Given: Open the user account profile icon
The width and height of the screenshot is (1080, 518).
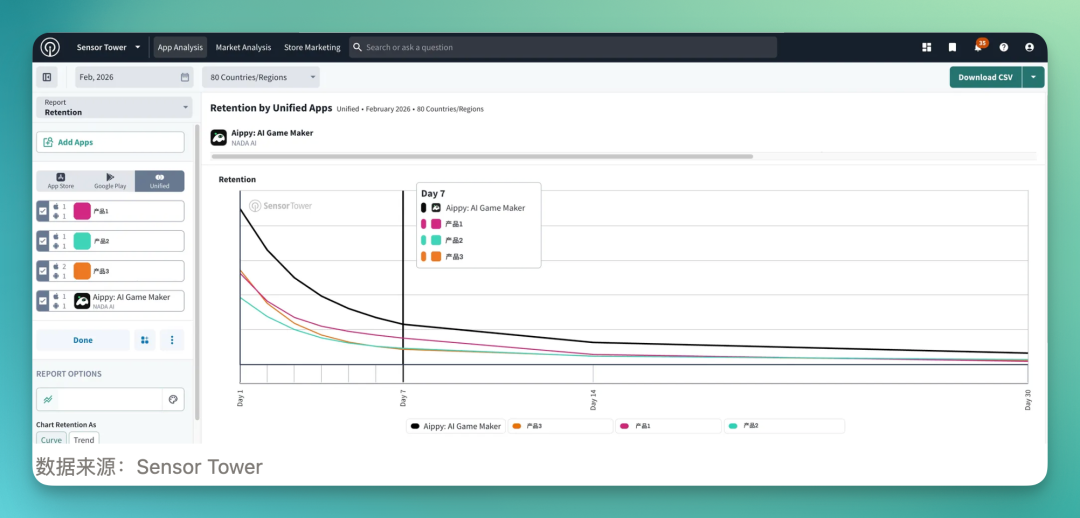Looking at the screenshot, I should (x=1029, y=48).
